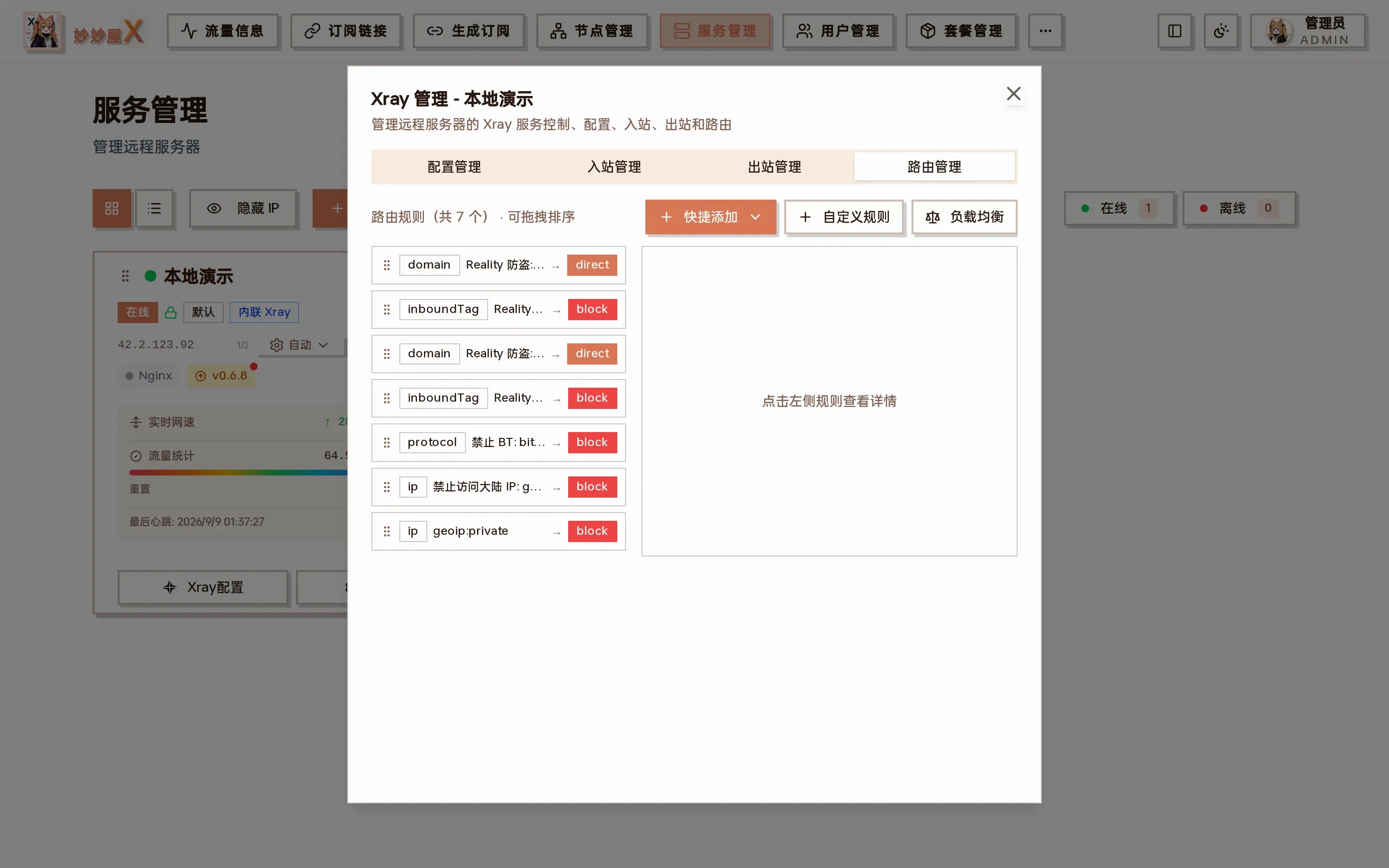Click the Nginx status badge
Viewport: 1389px width, 868px height.
[149, 376]
